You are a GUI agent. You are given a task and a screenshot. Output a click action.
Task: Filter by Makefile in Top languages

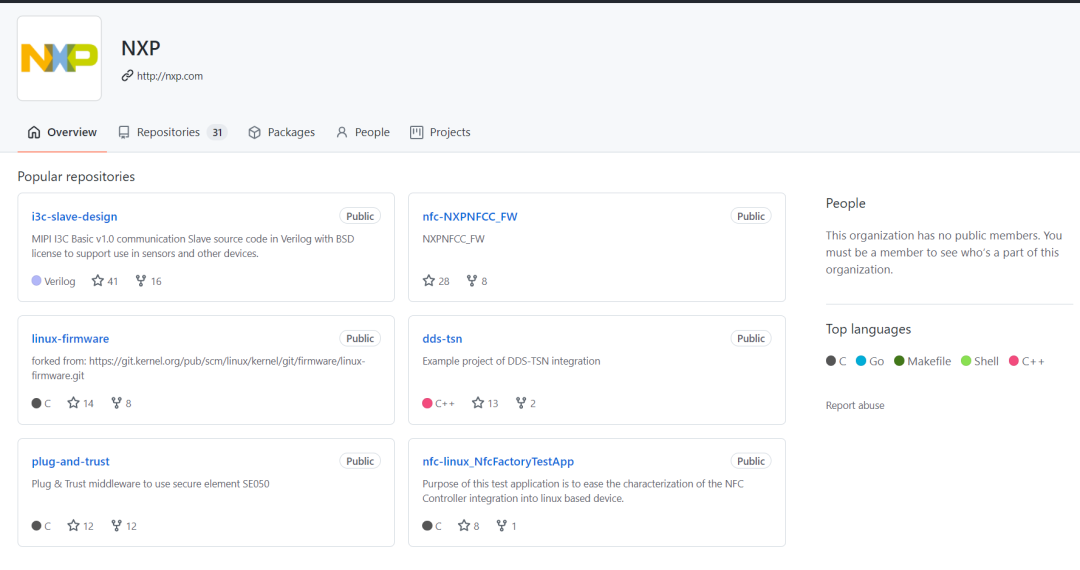[x=922, y=361]
